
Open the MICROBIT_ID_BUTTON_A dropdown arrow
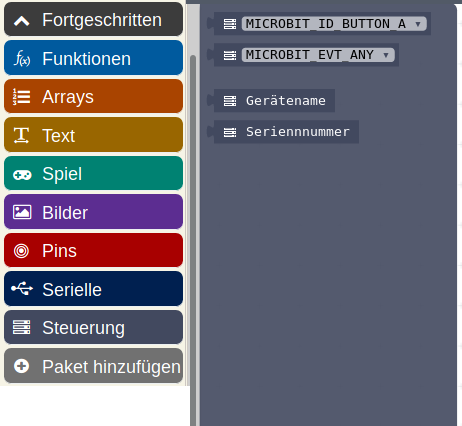tap(418, 24)
